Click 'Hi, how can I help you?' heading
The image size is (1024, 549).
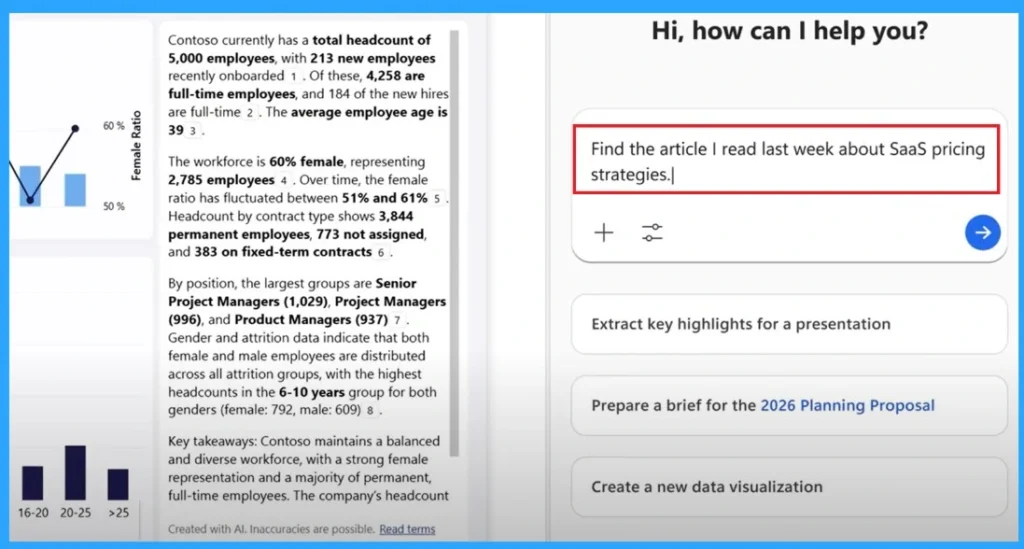(x=790, y=31)
